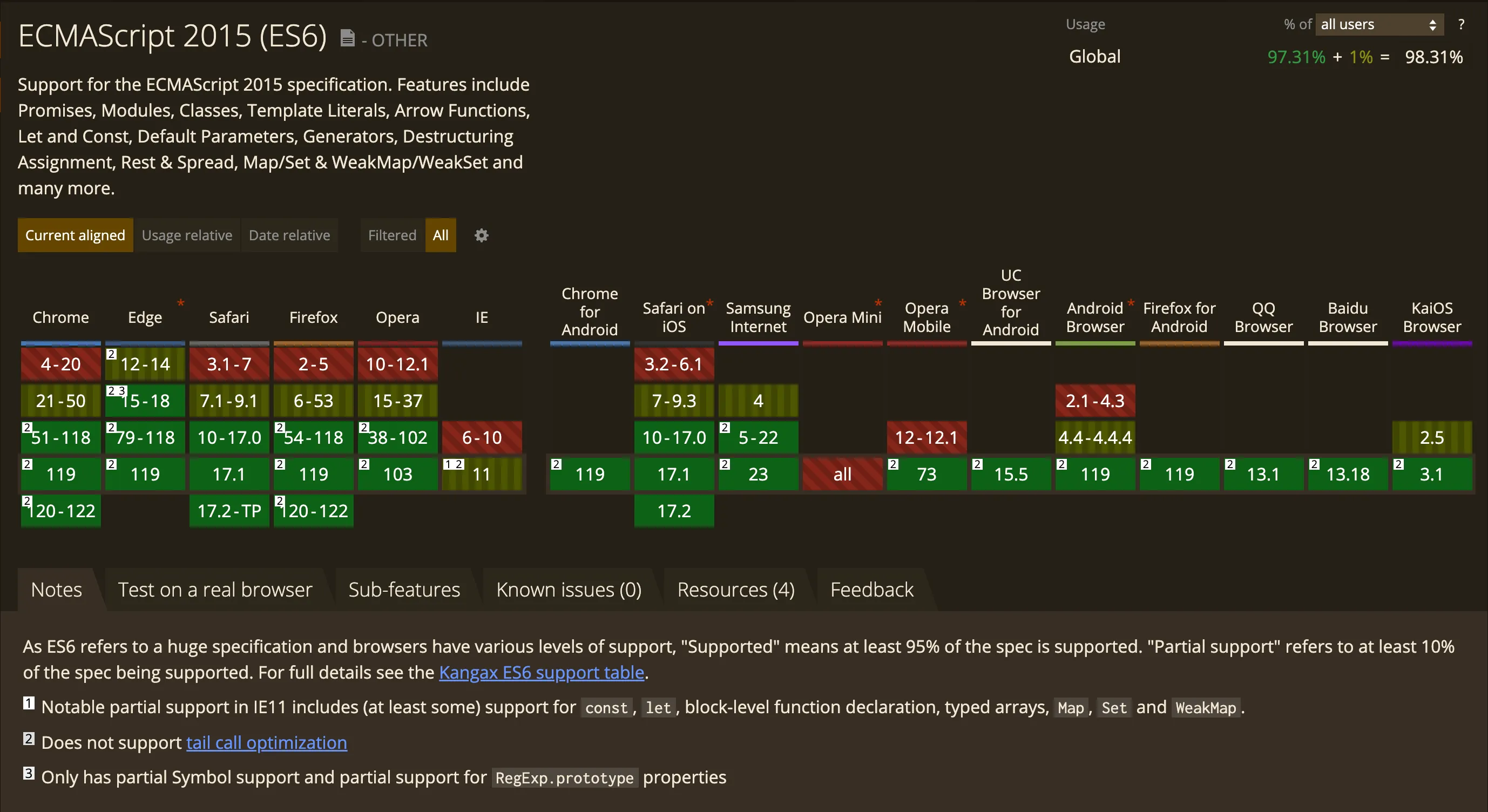
Task: Click the QQ Browser header
Action: [1263, 317]
